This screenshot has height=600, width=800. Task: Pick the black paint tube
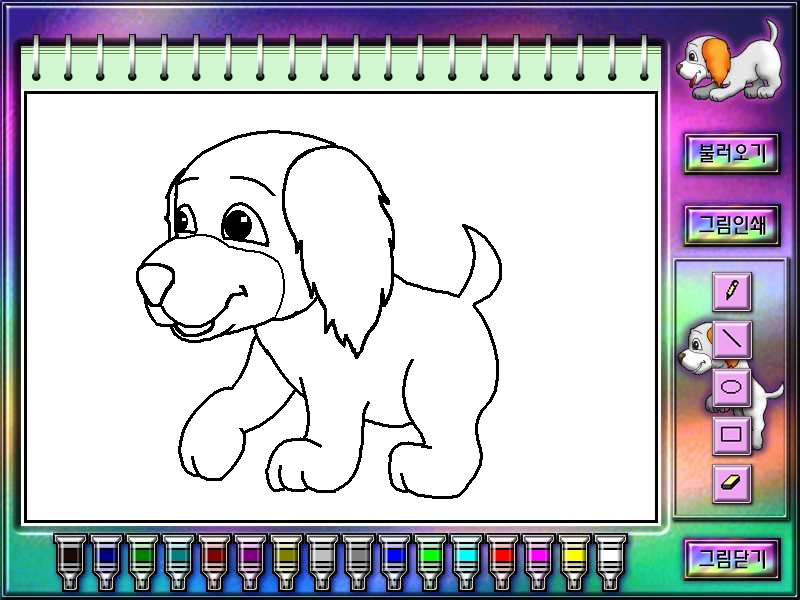pos(70,562)
